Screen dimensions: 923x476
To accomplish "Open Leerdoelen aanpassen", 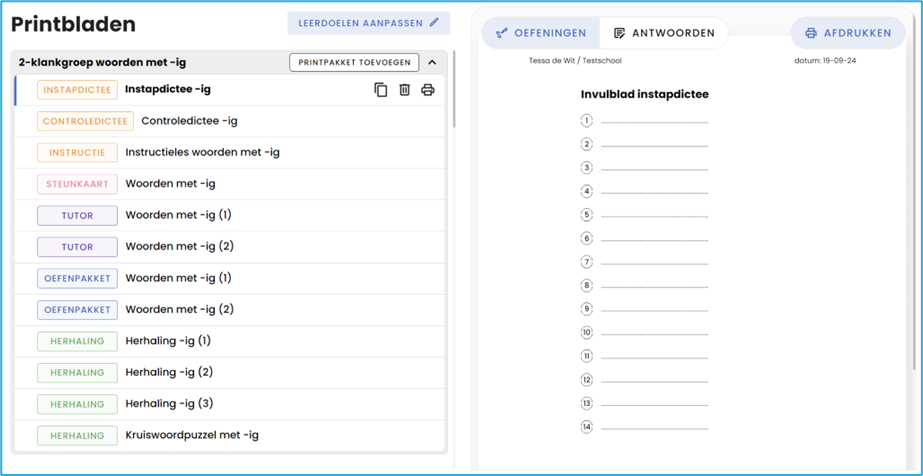I will (368, 22).
